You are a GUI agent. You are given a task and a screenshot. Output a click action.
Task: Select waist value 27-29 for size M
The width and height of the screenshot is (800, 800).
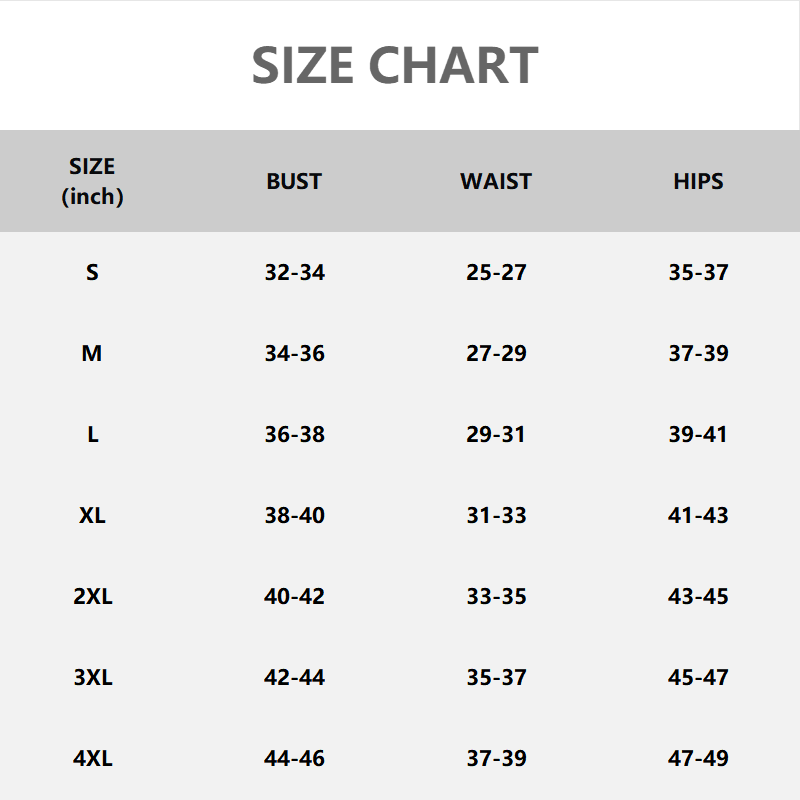pyautogui.click(x=496, y=353)
